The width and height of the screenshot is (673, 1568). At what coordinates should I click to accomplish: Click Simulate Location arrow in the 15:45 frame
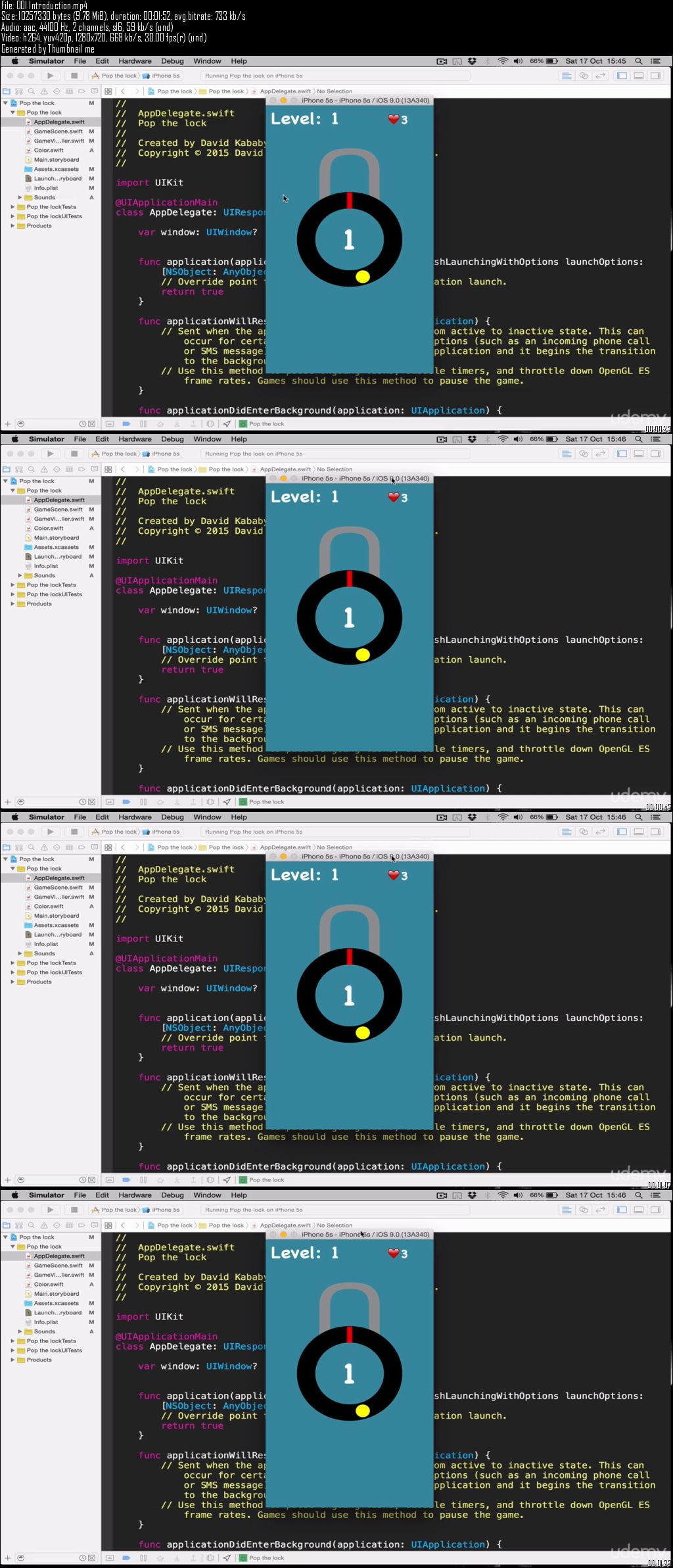point(227,424)
